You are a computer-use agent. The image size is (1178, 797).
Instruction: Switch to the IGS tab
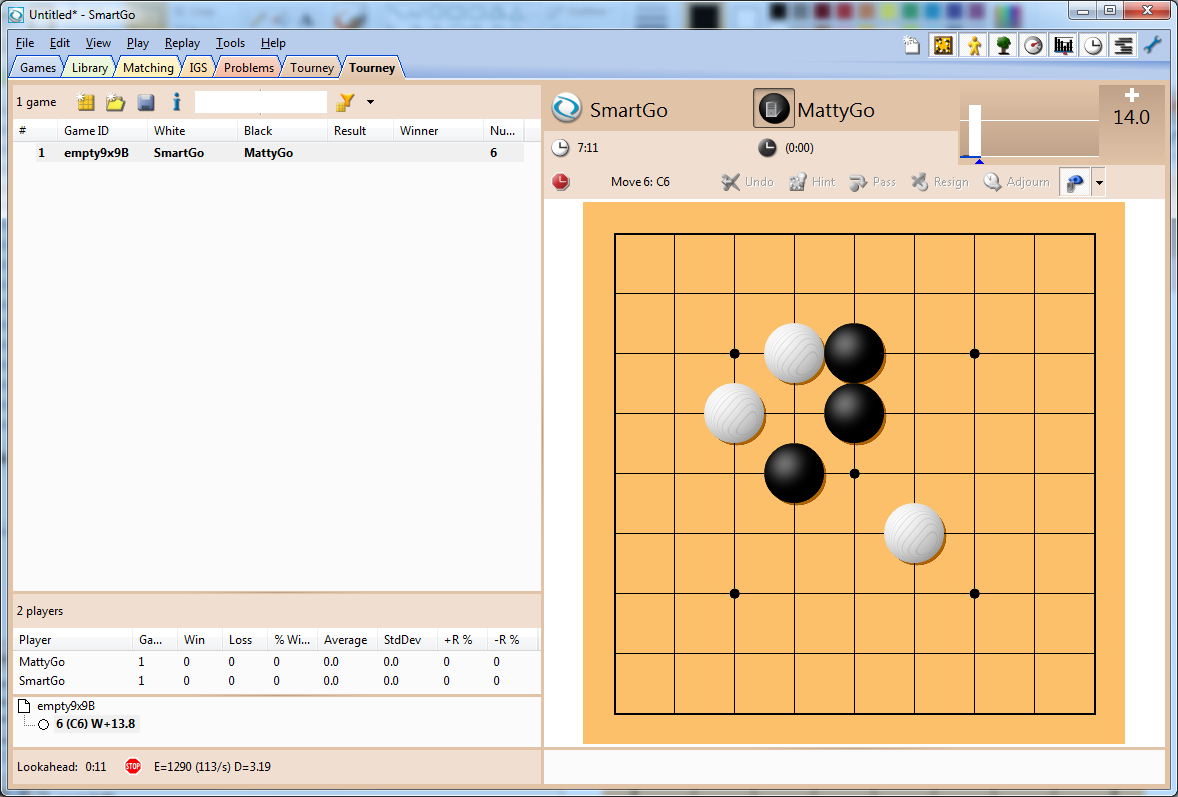pos(198,68)
